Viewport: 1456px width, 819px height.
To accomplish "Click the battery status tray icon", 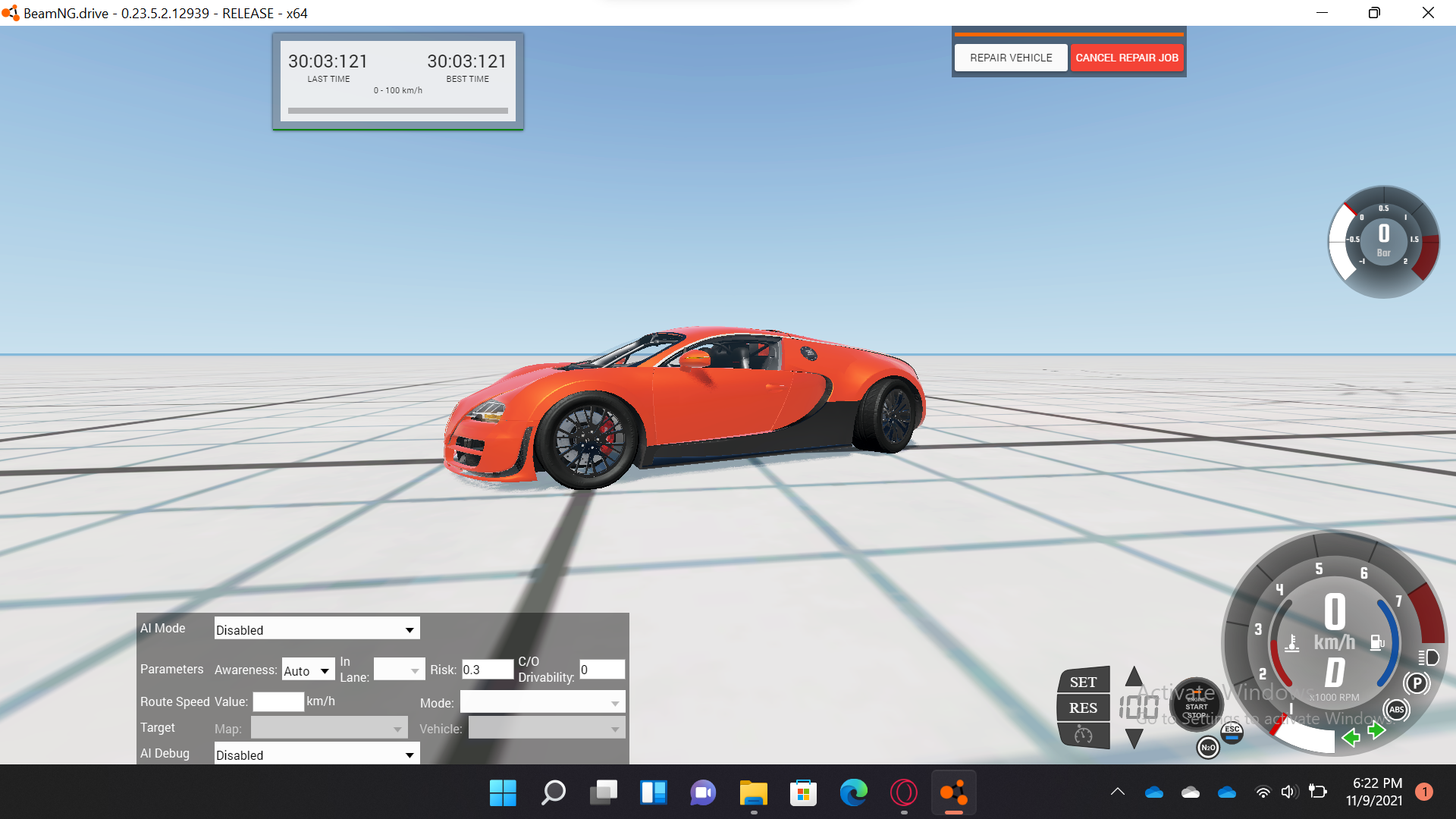I will pyautogui.click(x=1318, y=792).
